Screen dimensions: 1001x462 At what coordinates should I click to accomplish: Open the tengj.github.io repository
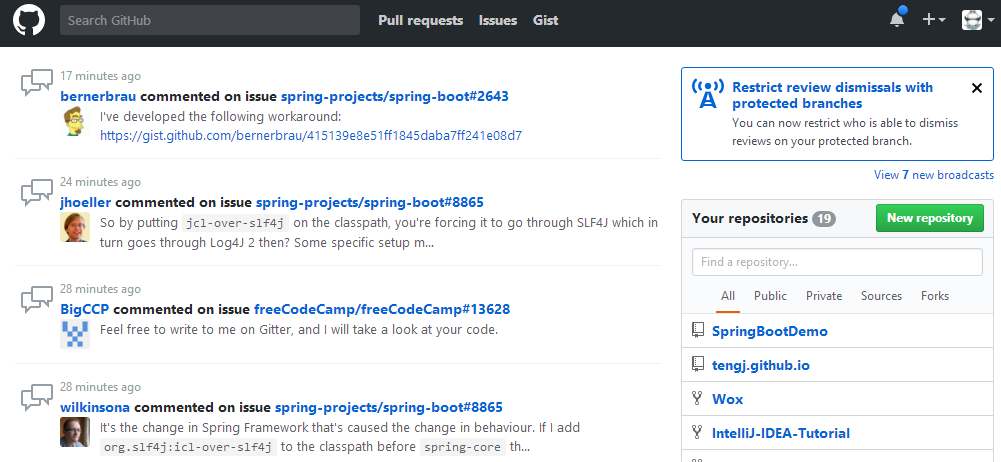[x=761, y=366]
